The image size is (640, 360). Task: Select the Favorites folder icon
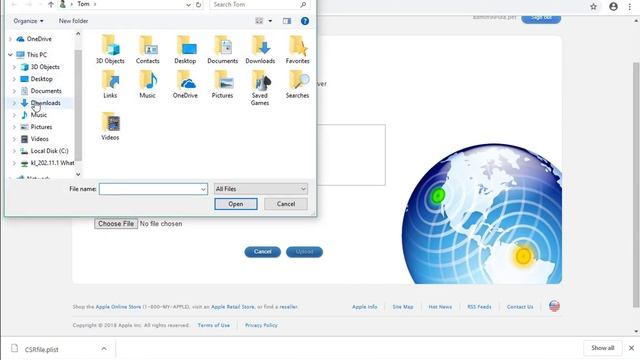click(298, 49)
